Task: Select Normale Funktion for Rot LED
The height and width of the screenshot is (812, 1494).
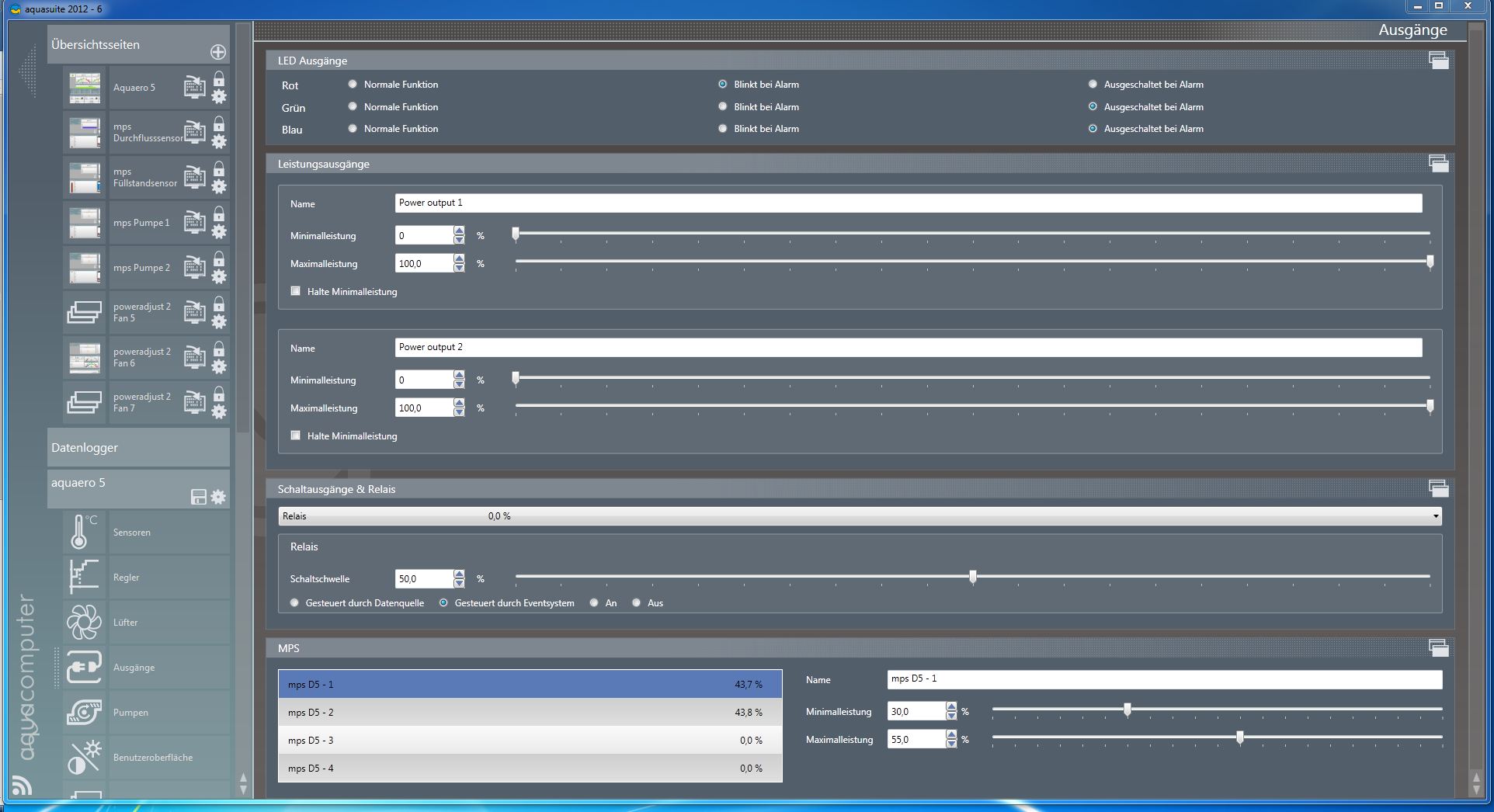Action: [x=353, y=85]
